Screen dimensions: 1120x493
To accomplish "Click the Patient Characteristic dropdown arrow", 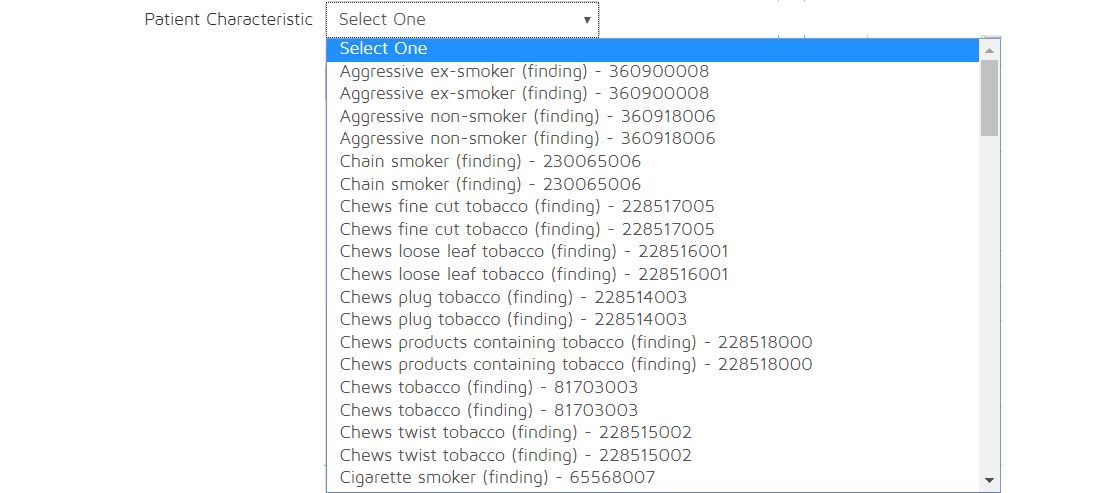I will pos(586,20).
